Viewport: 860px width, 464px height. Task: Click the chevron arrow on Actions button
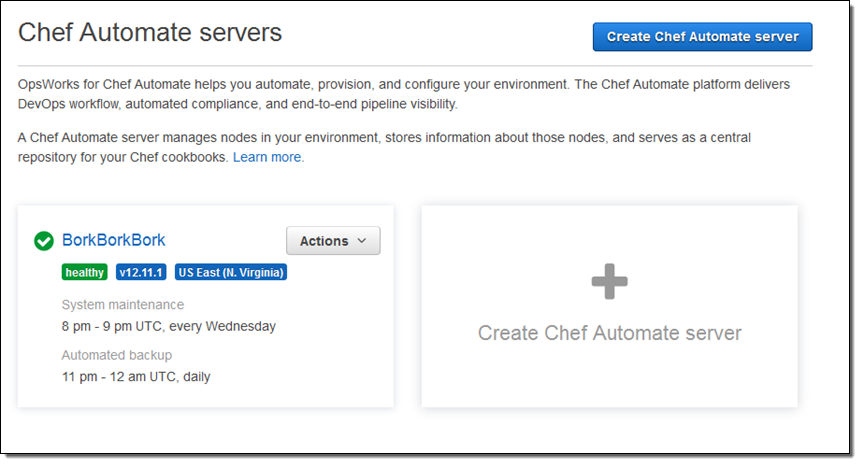pyautogui.click(x=362, y=241)
